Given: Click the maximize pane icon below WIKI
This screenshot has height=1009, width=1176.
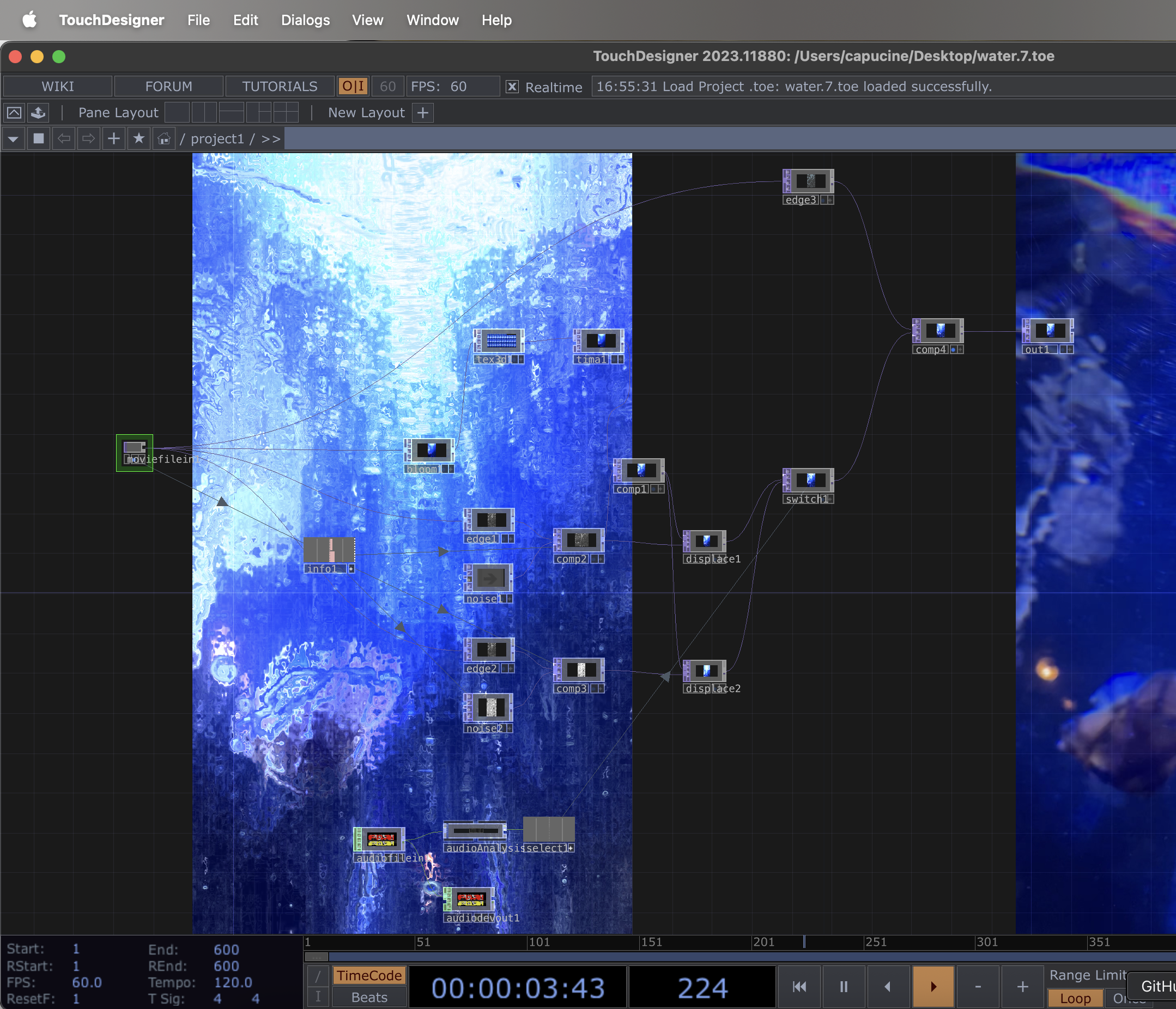Looking at the screenshot, I should point(14,112).
